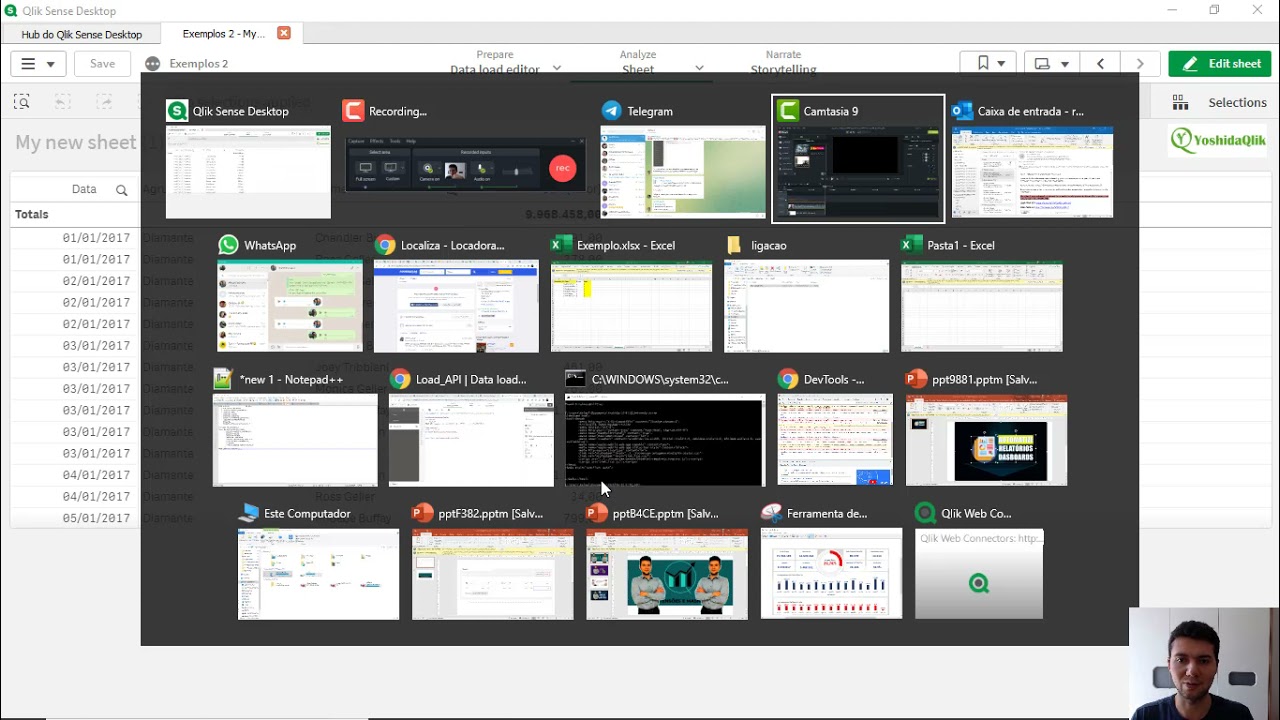1280x720 pixels.
Task: Click the Chrome icon beside DevTools
Action: 789,379
